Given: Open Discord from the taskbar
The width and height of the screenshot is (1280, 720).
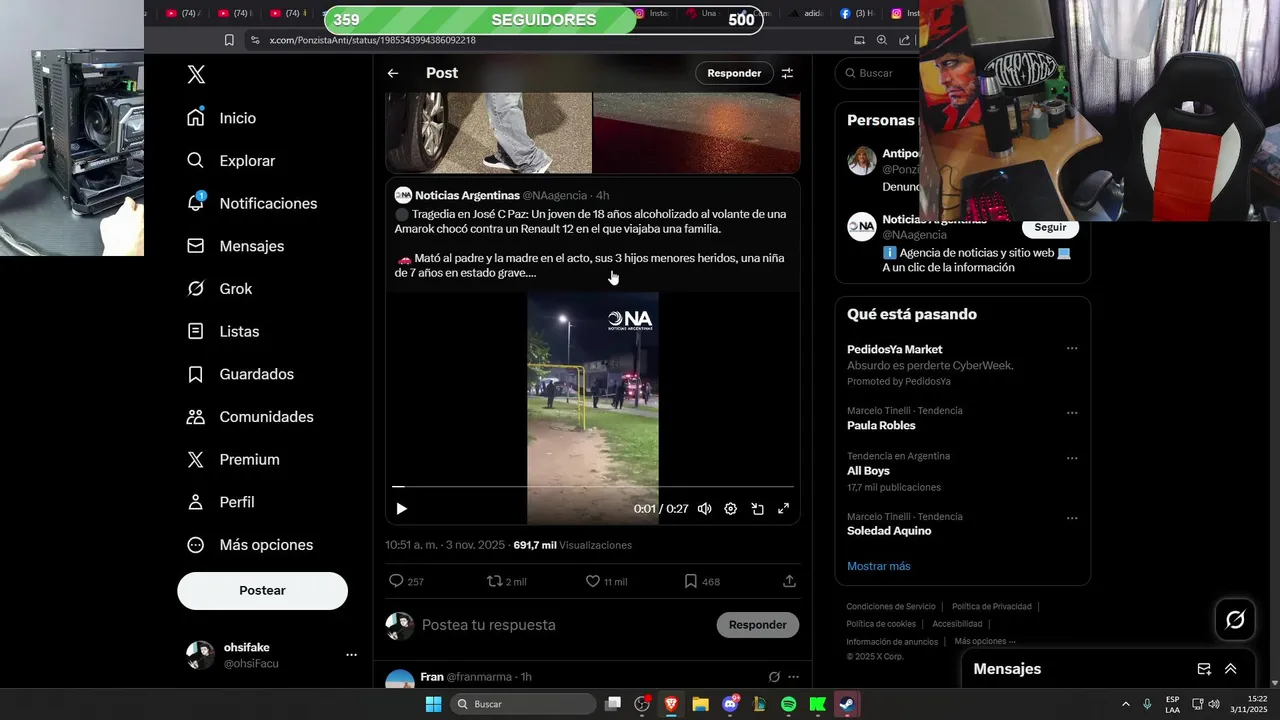Looking at the screenshot, I should click(730, 704).
